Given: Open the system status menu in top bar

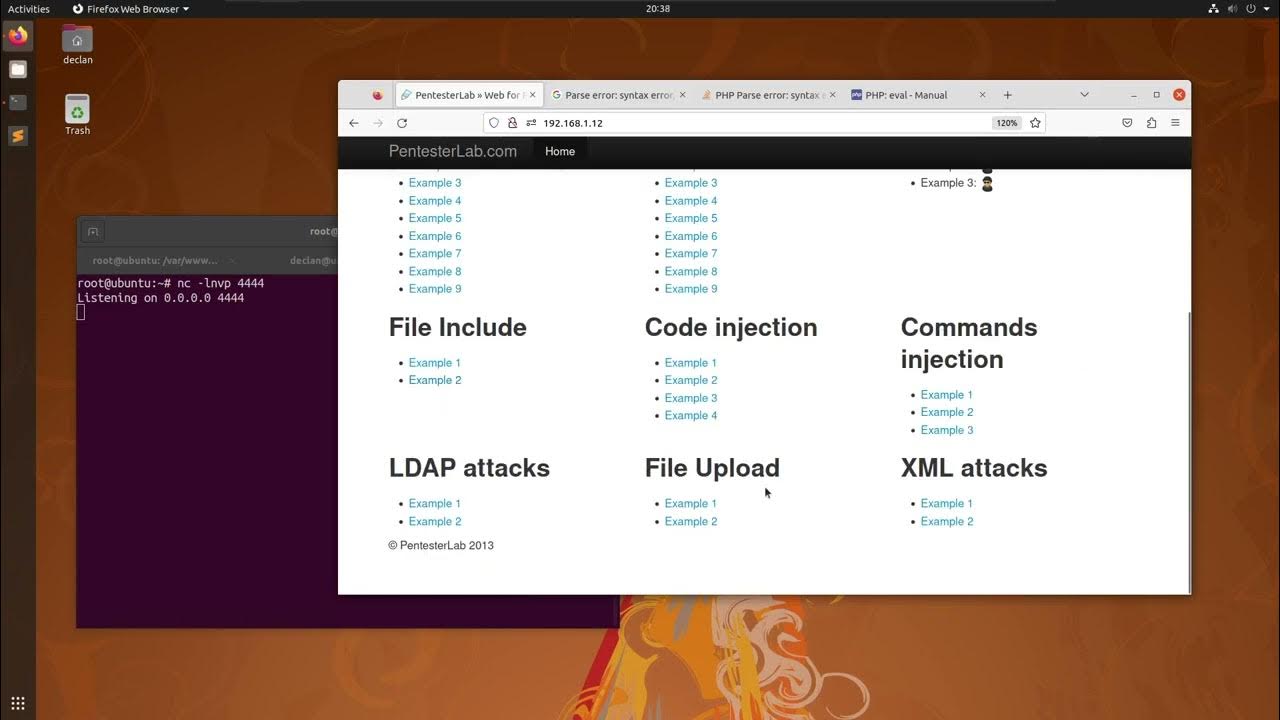Looking at the screenshot, I should 1241,9.
